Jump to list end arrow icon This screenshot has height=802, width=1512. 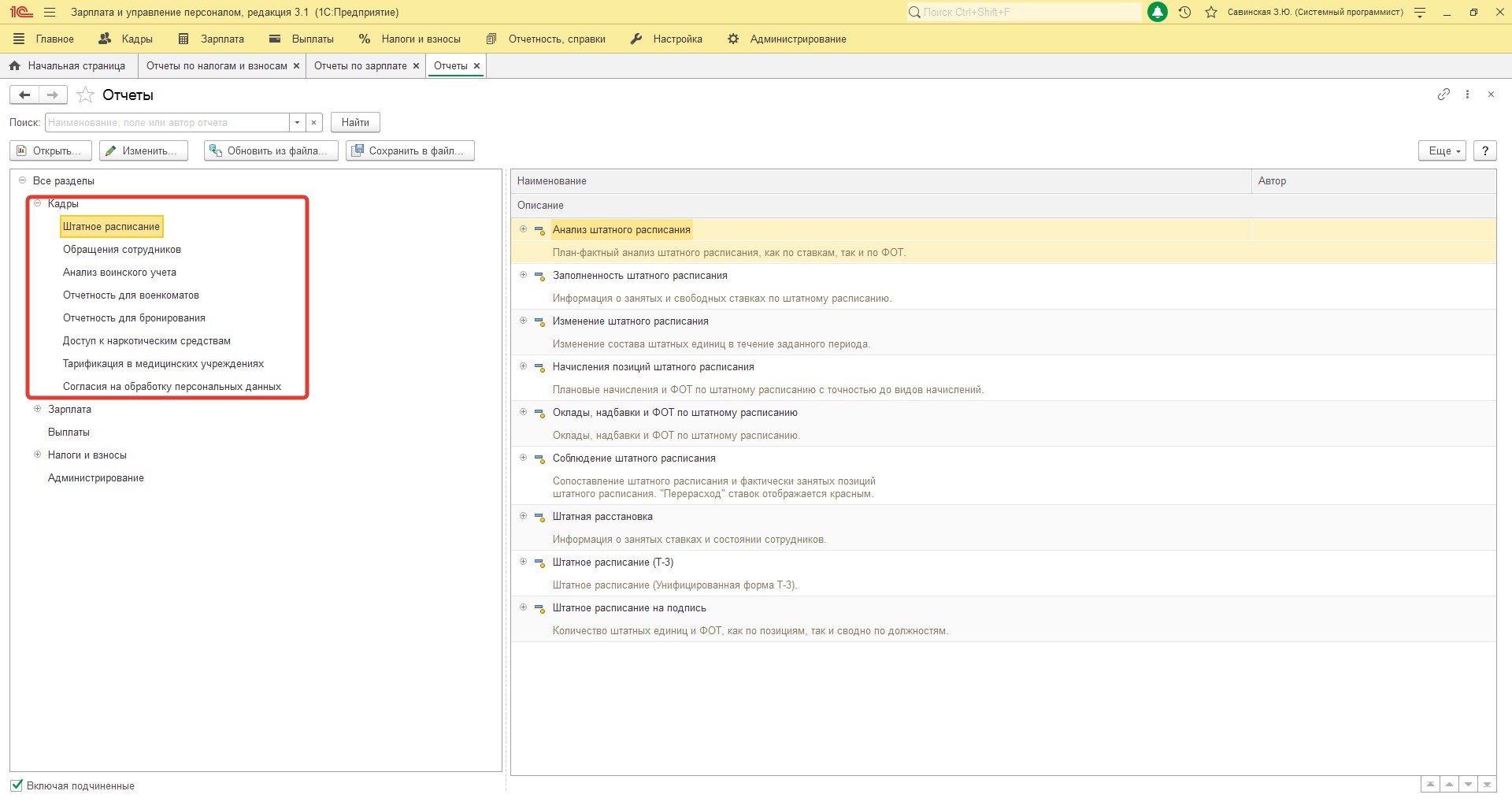(x=1487, y=785)
